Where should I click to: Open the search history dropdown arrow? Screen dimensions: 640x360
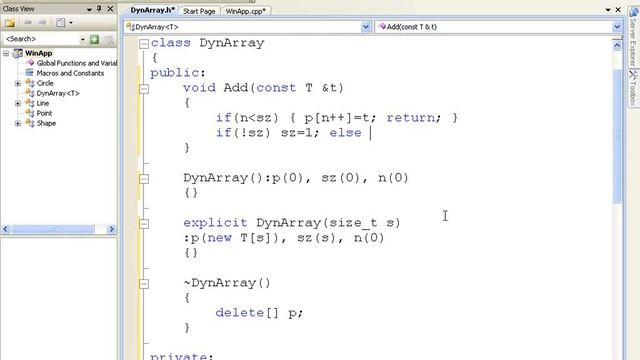[83, 39]
